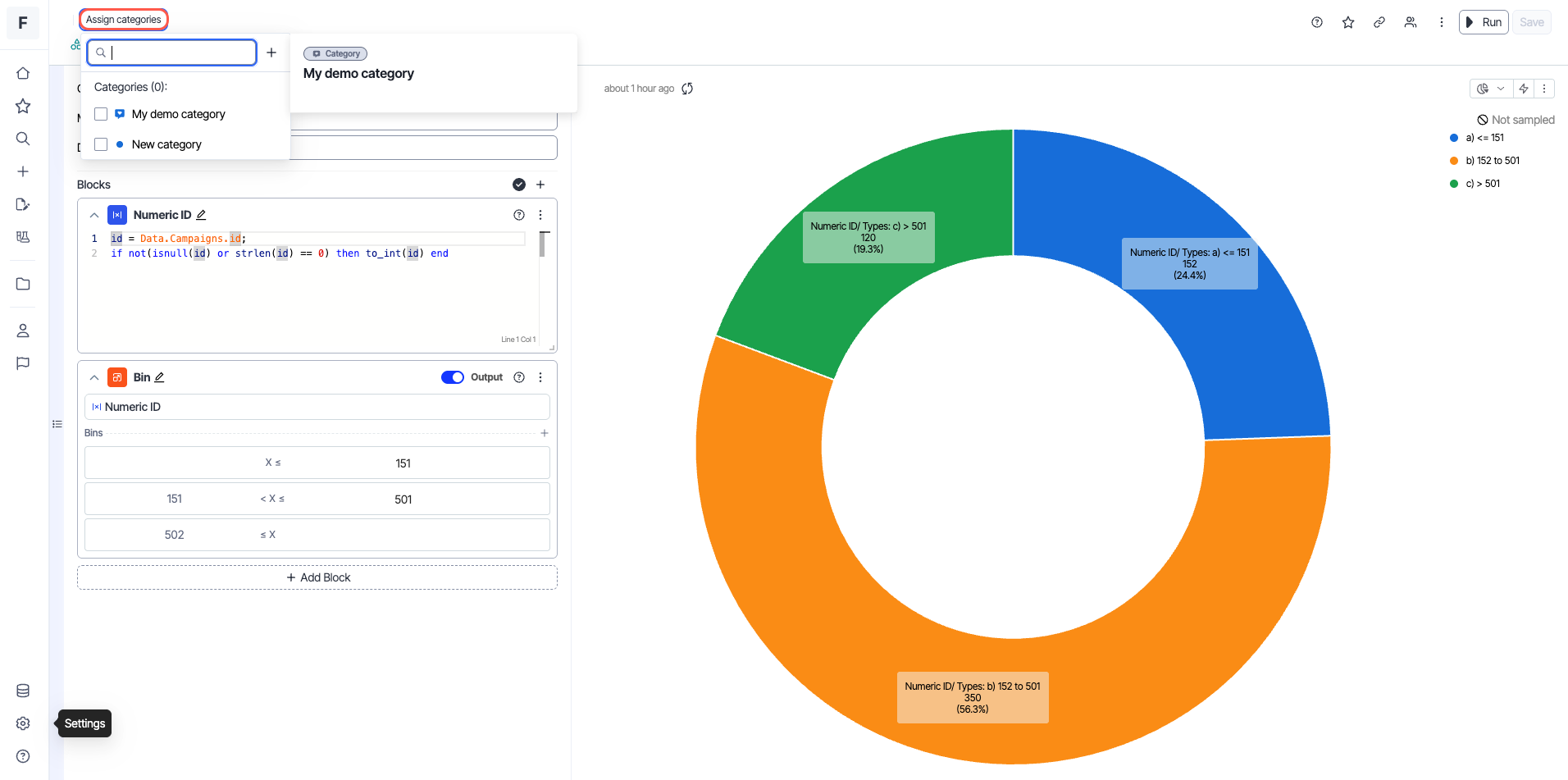Open the chart type dropdown

pyautogui.click(x=1490, y=89)
